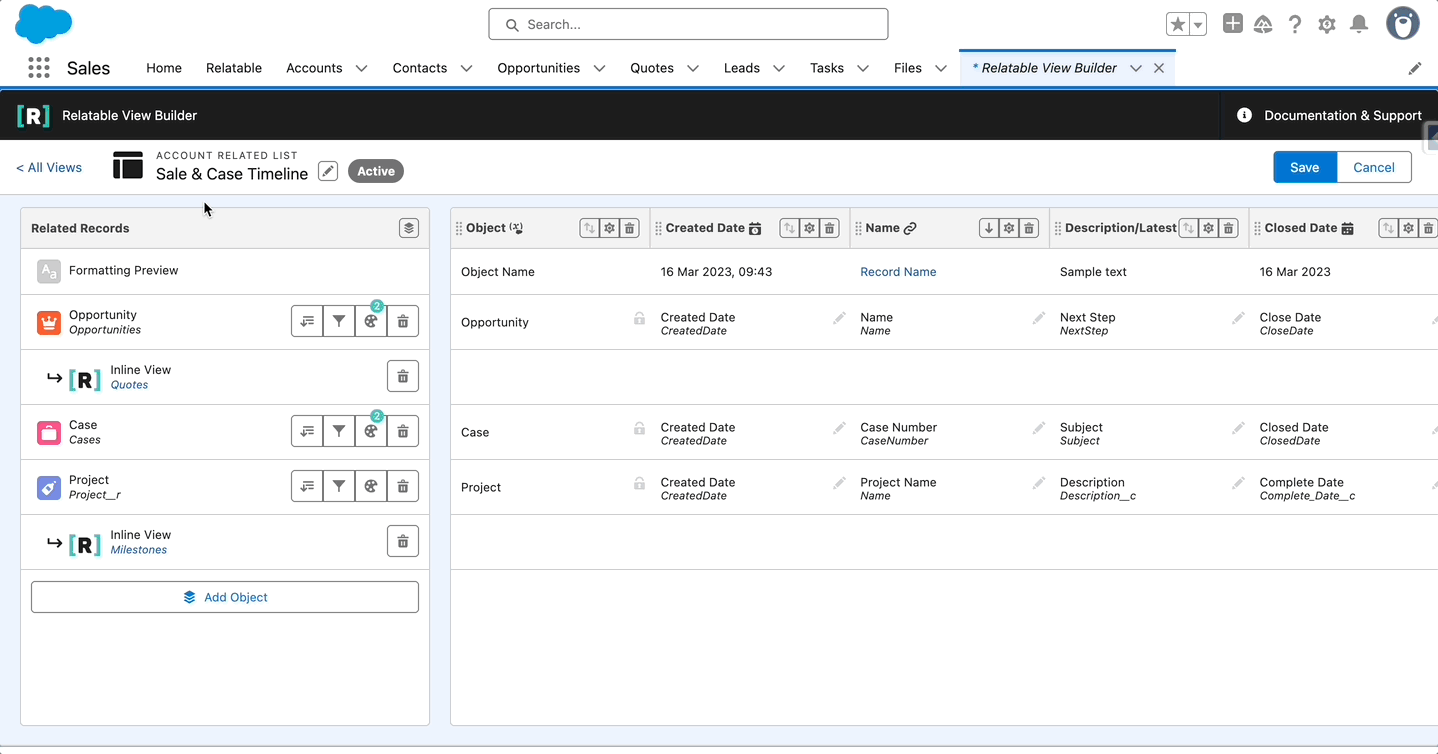Open Project formatting palette icon
This screenshot has height=754, width=1438.
[371, 486]
